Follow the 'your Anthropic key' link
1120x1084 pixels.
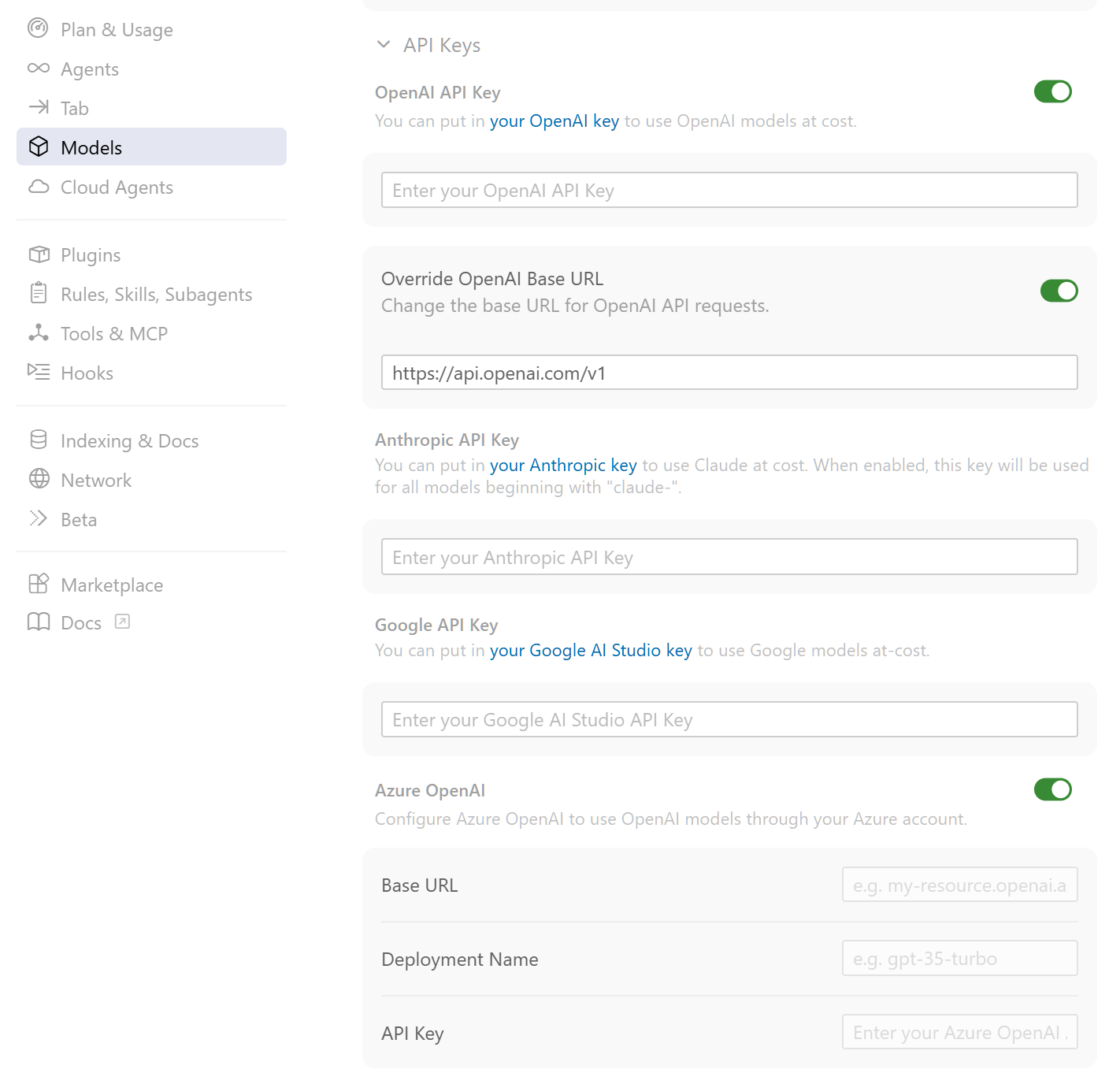[x=563, y=465]
